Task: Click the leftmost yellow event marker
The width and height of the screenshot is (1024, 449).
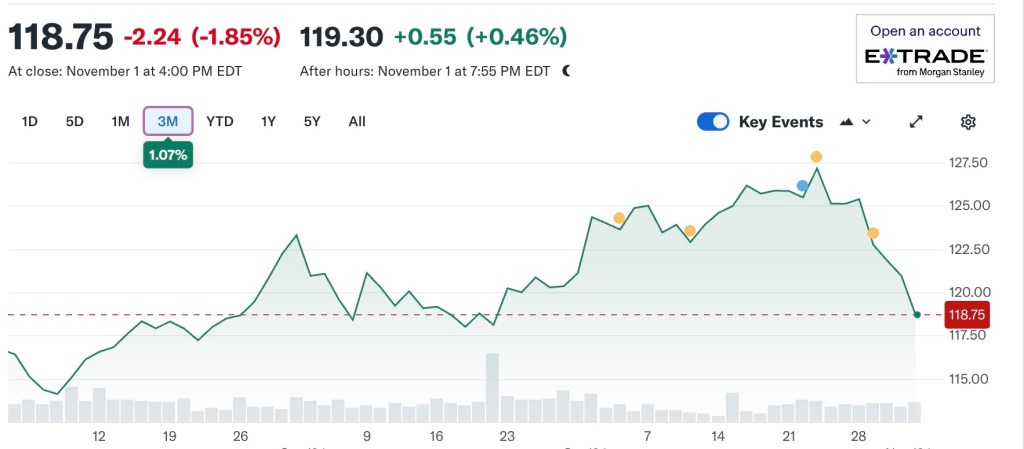Action: tap(619, 218)
